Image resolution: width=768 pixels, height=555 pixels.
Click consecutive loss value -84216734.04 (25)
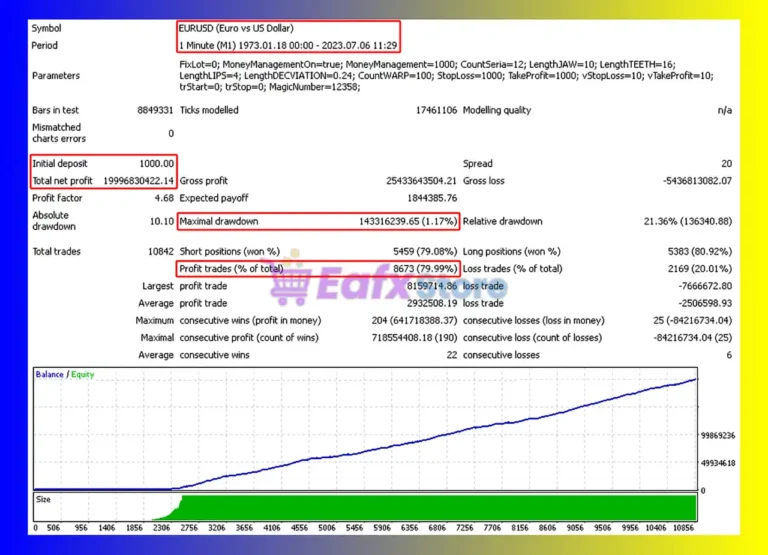[x=693, y=338]
